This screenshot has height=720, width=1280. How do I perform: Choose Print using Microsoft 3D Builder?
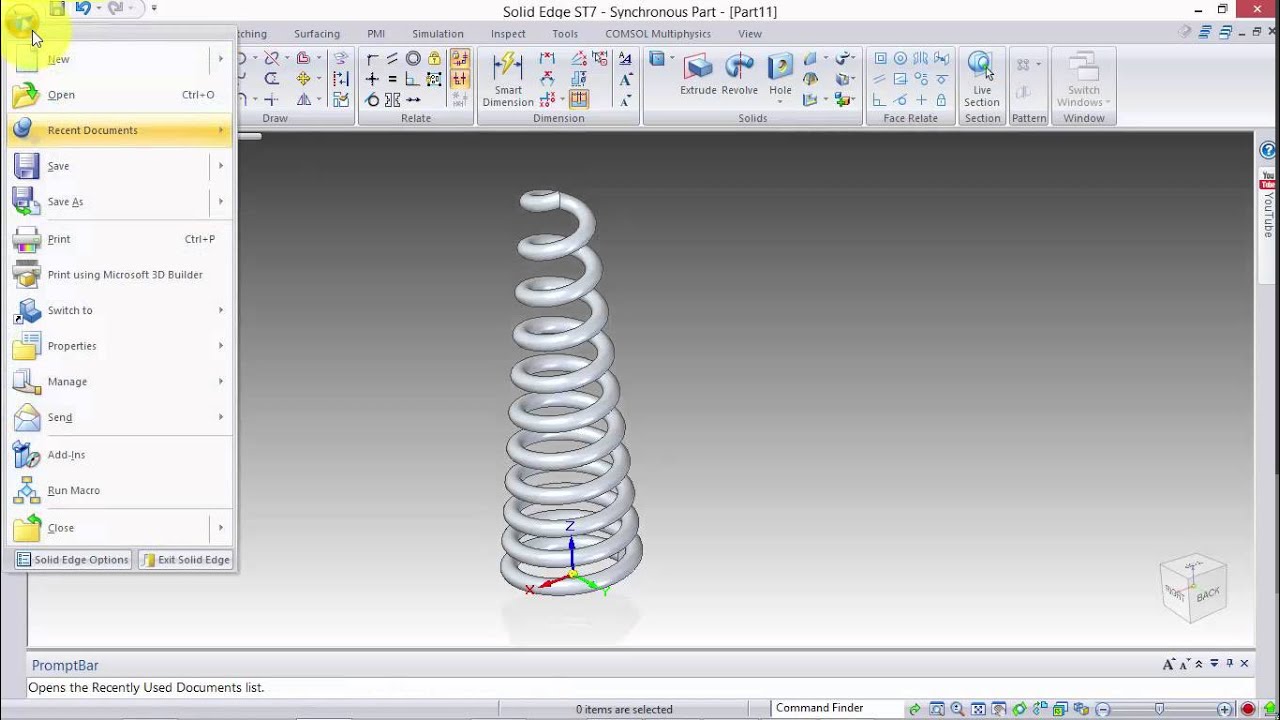point(120,275)
